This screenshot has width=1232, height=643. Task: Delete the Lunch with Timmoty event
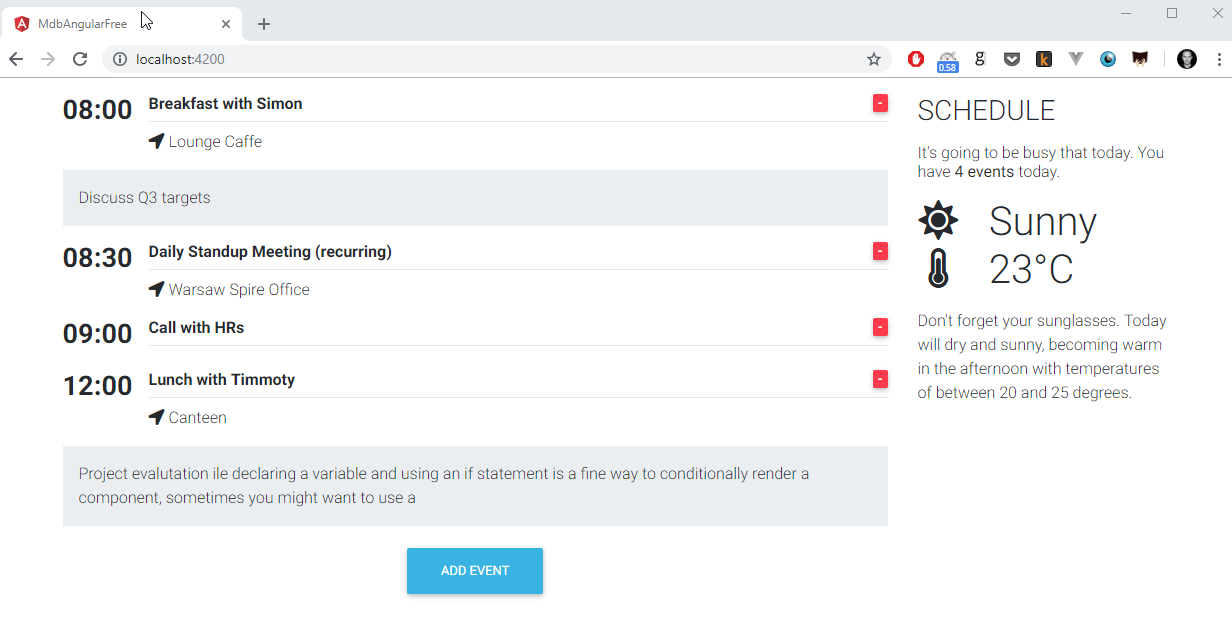click(880, 379)
